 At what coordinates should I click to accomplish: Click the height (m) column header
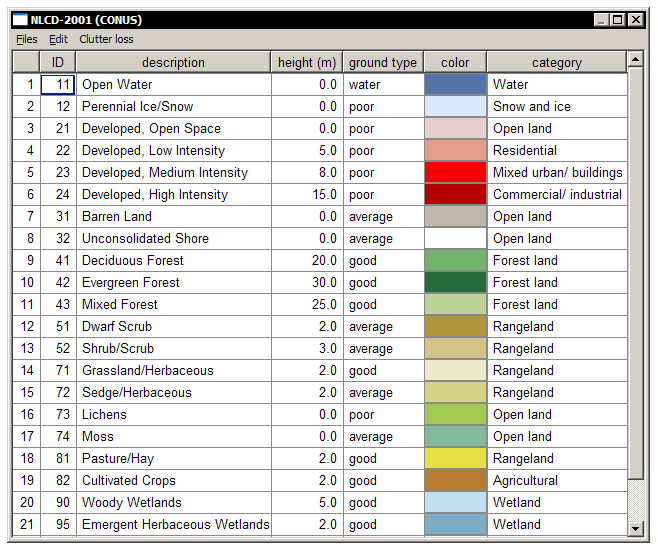point(307,62)
